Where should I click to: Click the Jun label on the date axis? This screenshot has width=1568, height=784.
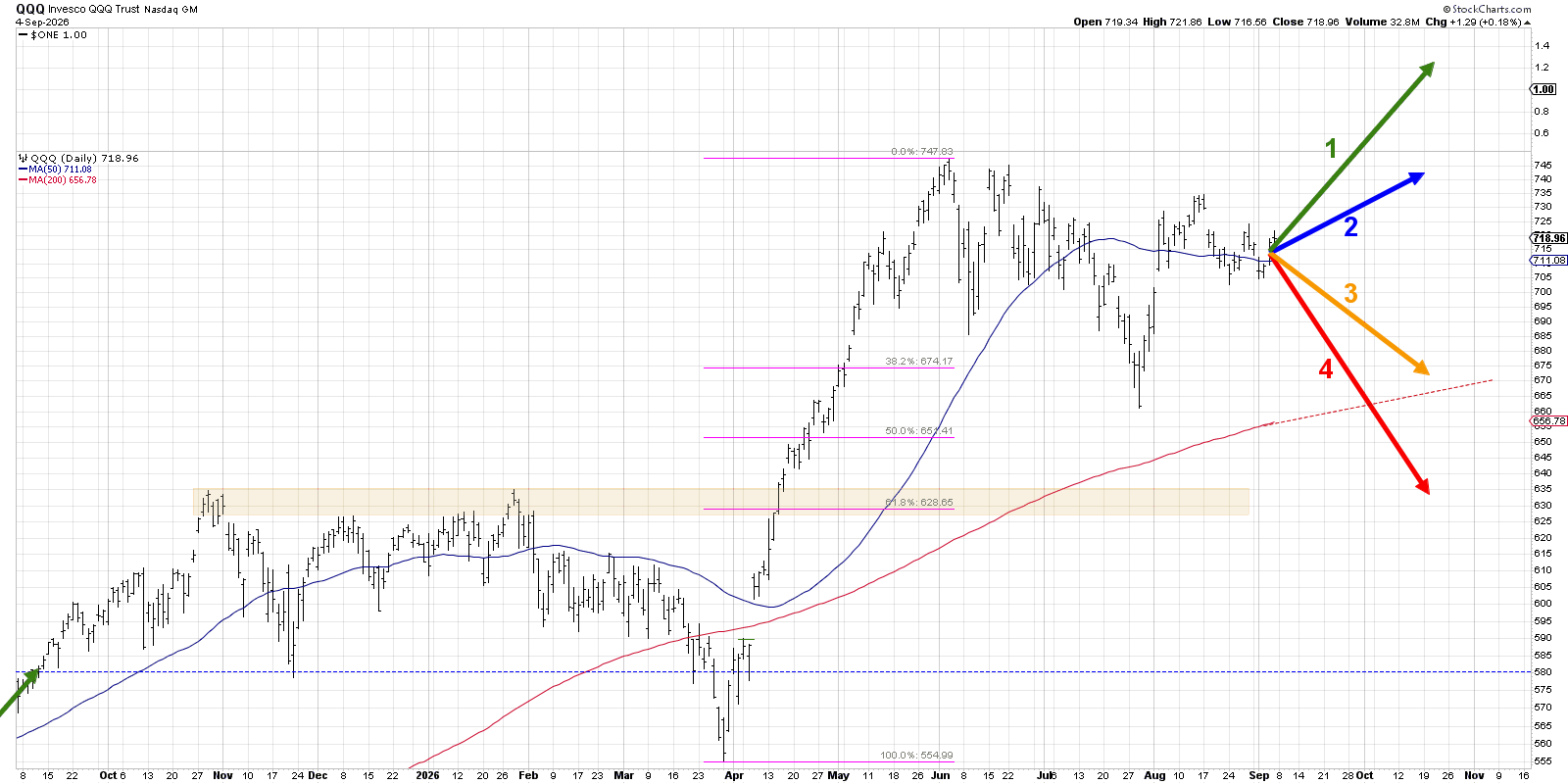[941, 775]
